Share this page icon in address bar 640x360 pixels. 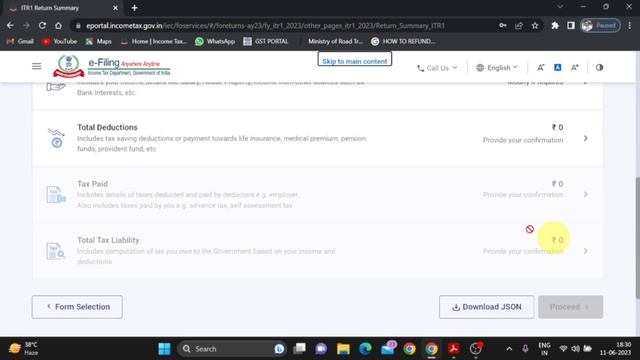[519, 25]
